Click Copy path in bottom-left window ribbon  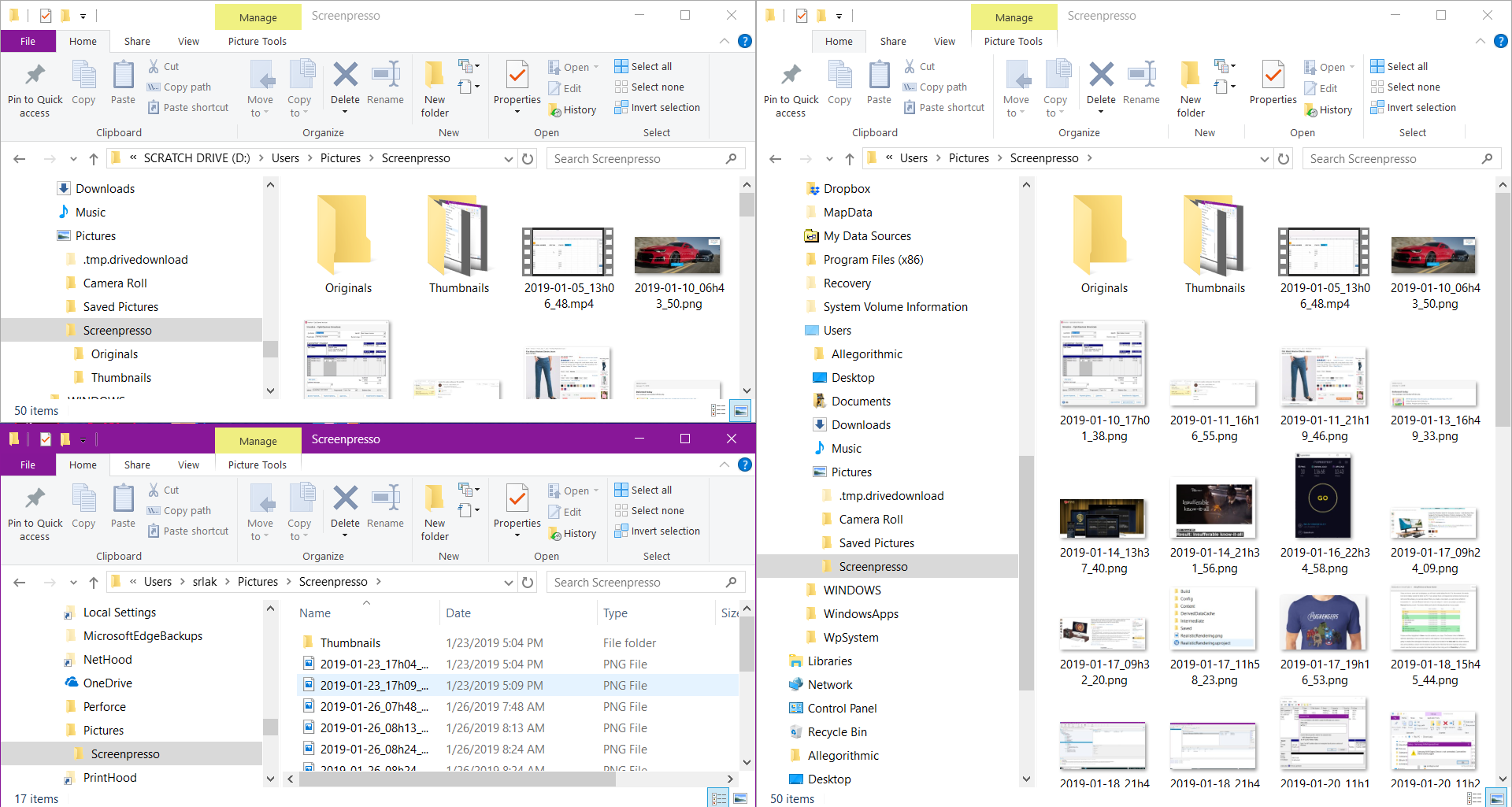(179, 511)
